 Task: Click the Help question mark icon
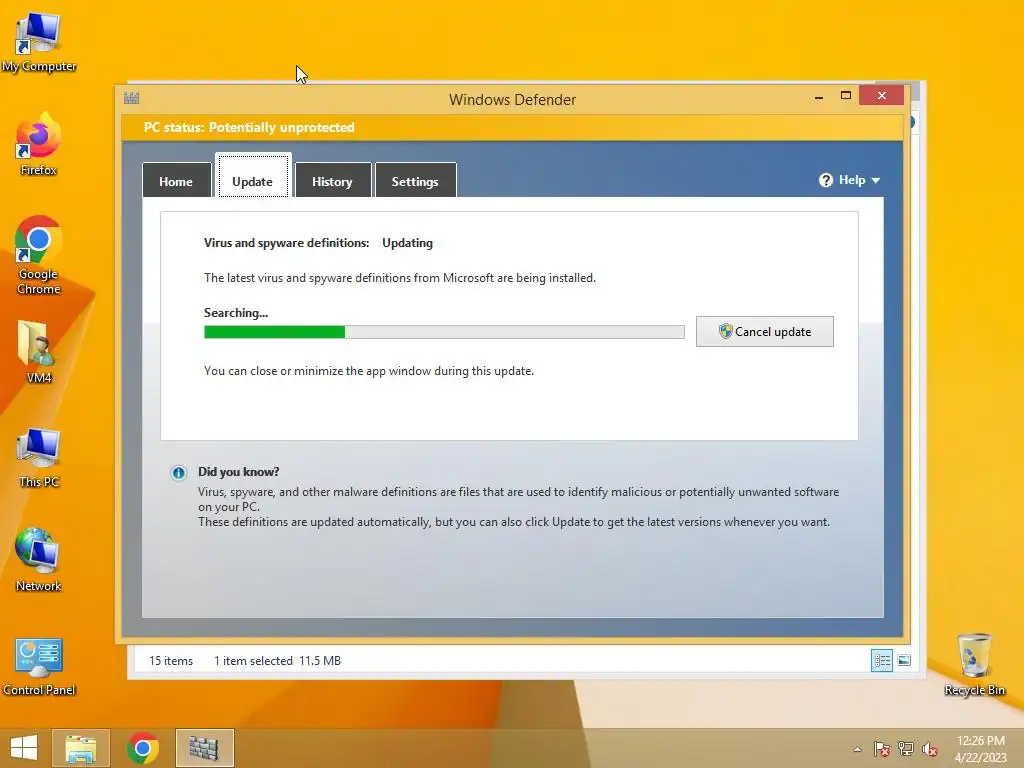tap(825, 180)
